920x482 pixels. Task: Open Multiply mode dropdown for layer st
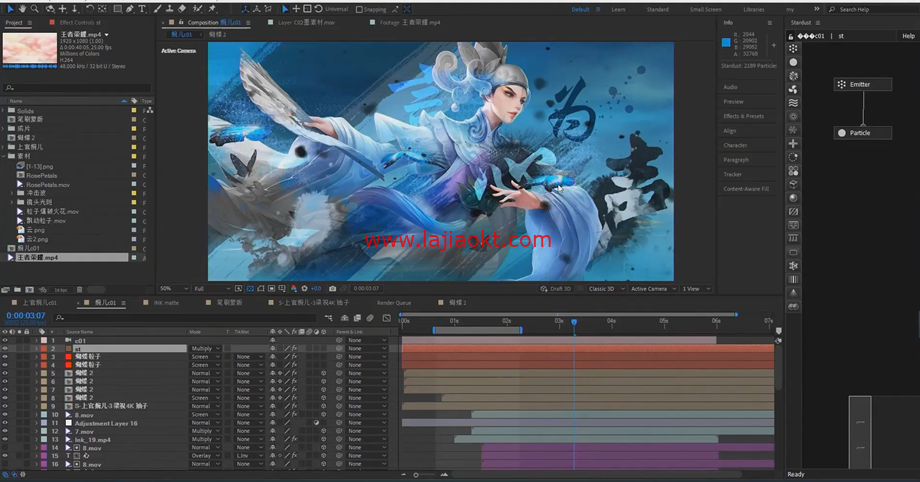pos(205,348)
